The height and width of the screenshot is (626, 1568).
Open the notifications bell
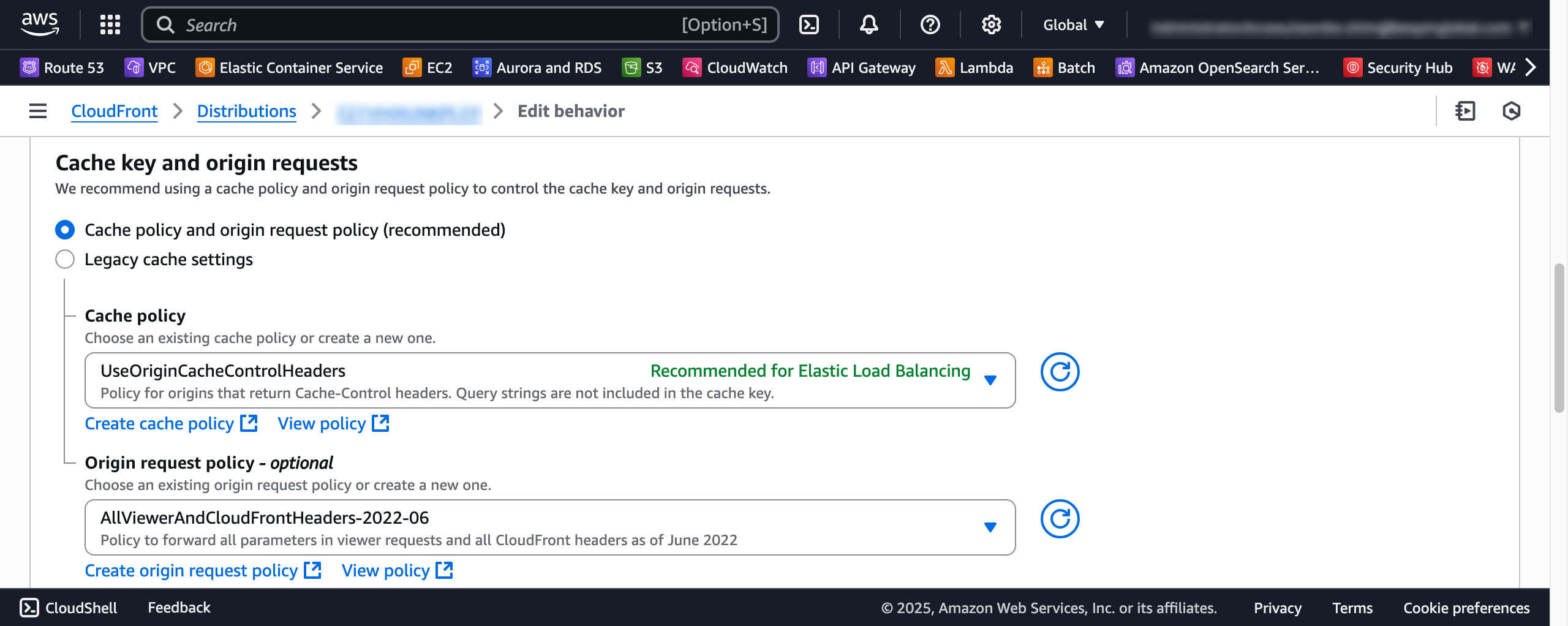[869, 25]
